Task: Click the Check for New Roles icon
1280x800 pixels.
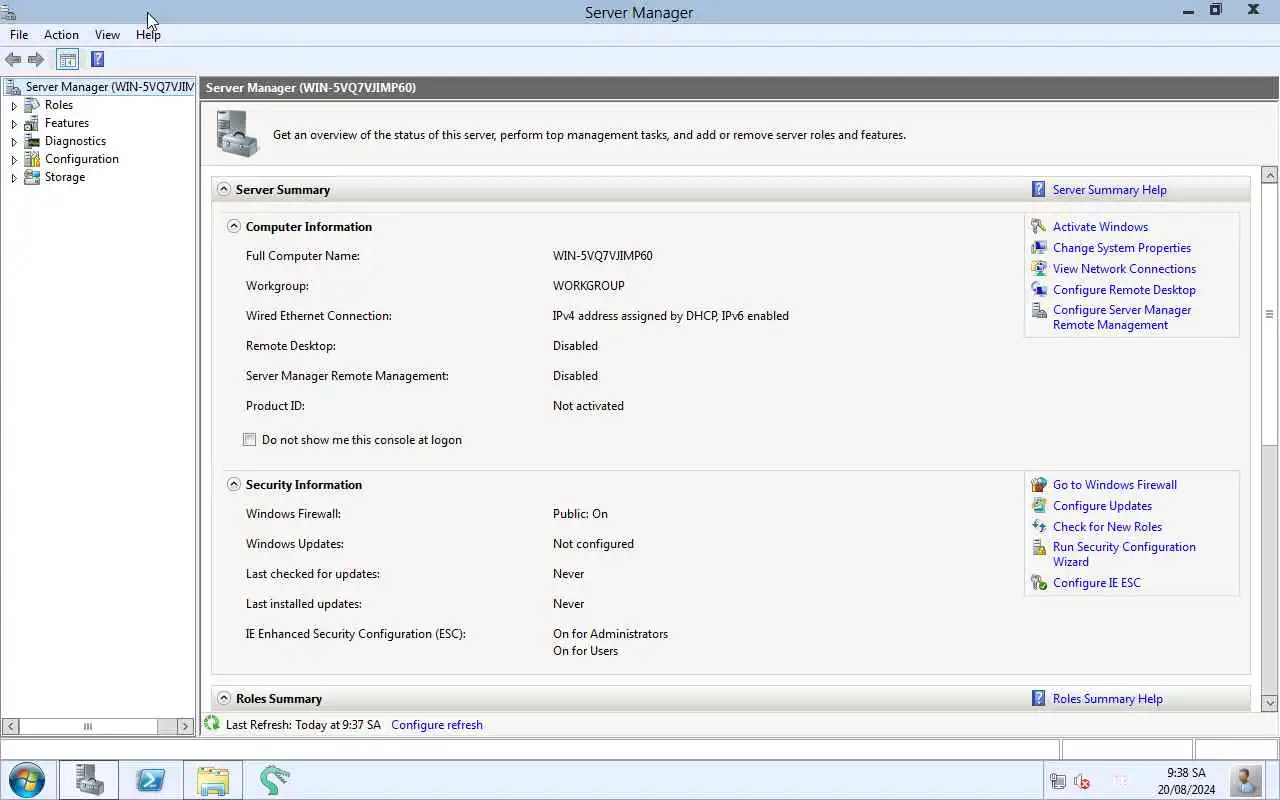Action: (1039, 527)
